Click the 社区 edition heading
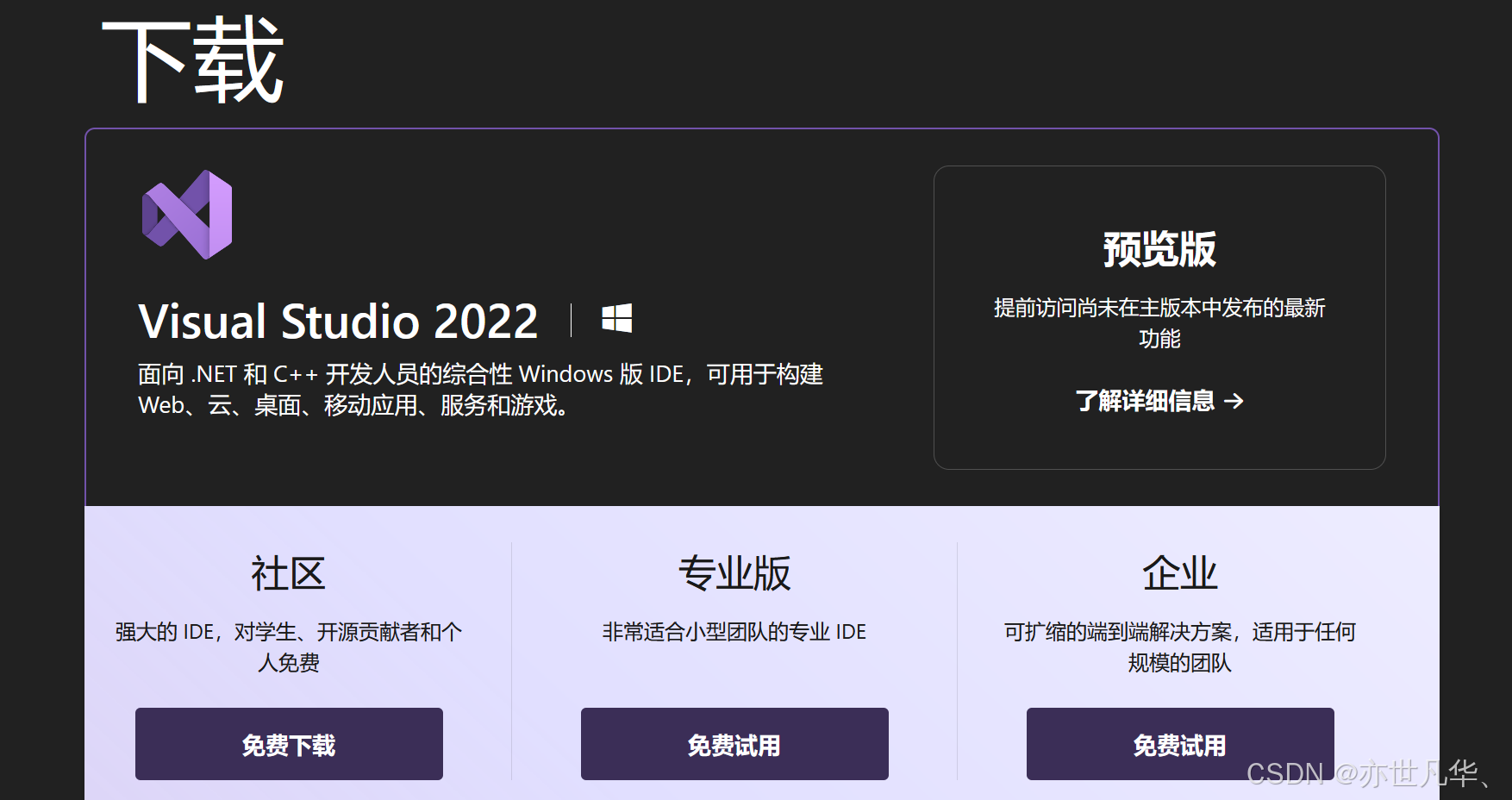The image size is (1512, 800). point(288,573)
